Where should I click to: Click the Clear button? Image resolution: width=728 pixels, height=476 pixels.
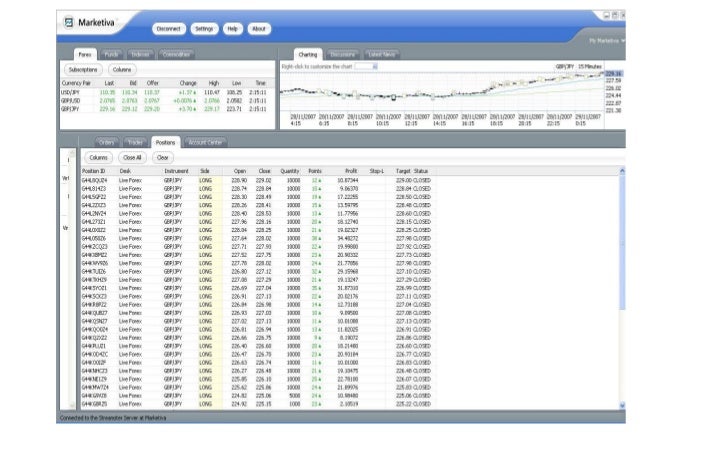pos(162,158)
